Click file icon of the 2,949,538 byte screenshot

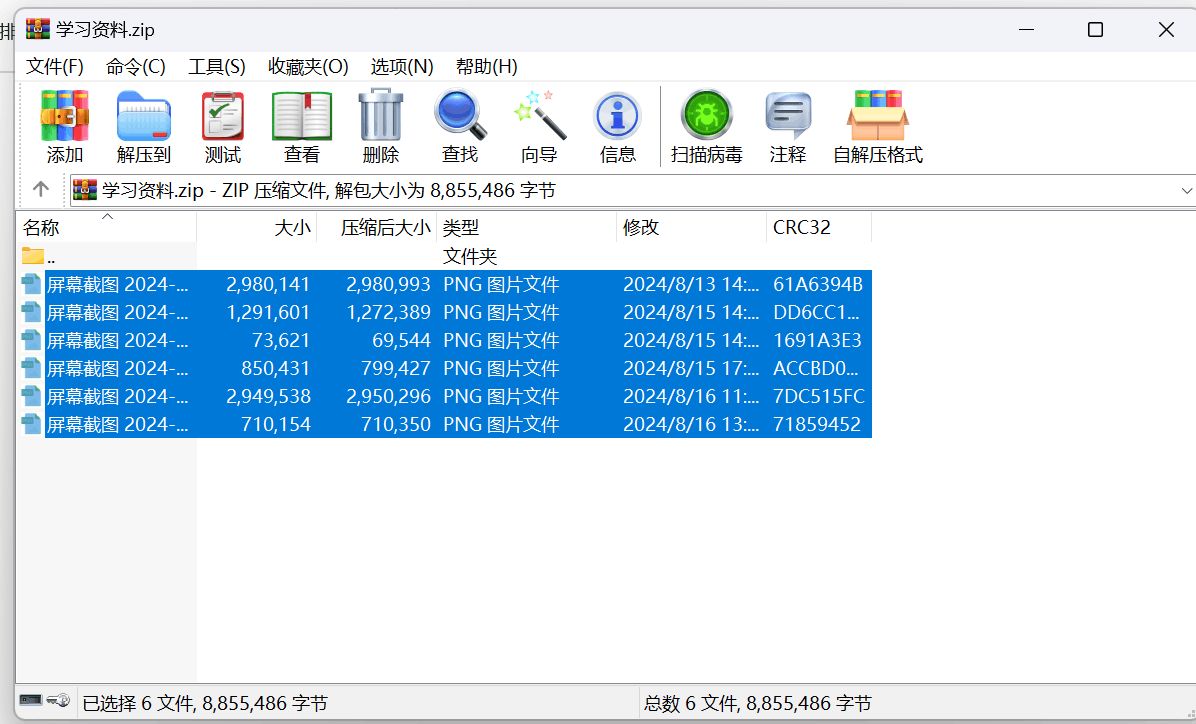pos(31,396)
